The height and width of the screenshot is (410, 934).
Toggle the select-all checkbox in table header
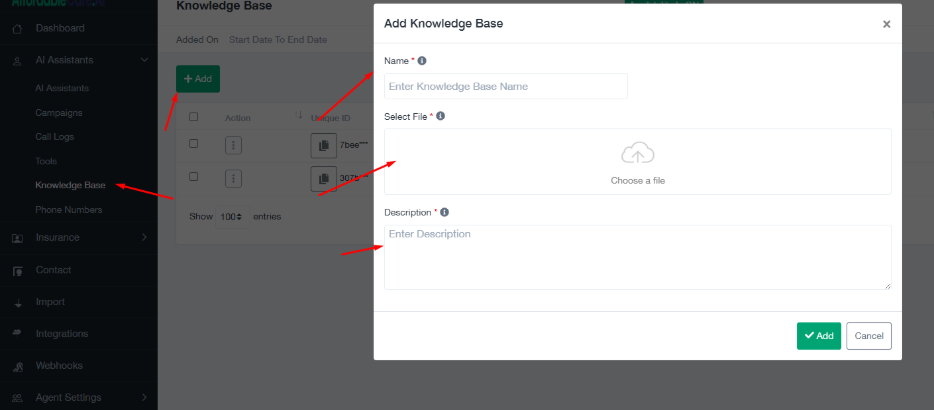click(194, 117)
